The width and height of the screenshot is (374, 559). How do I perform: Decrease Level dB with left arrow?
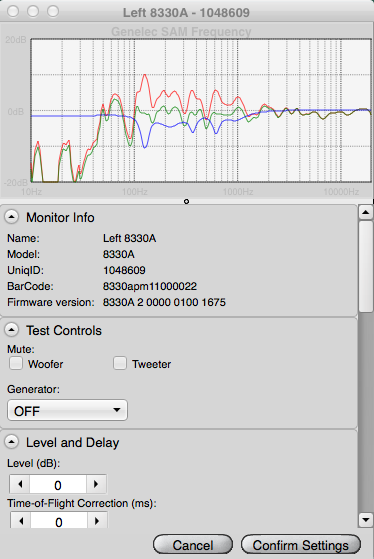point(20,484)
